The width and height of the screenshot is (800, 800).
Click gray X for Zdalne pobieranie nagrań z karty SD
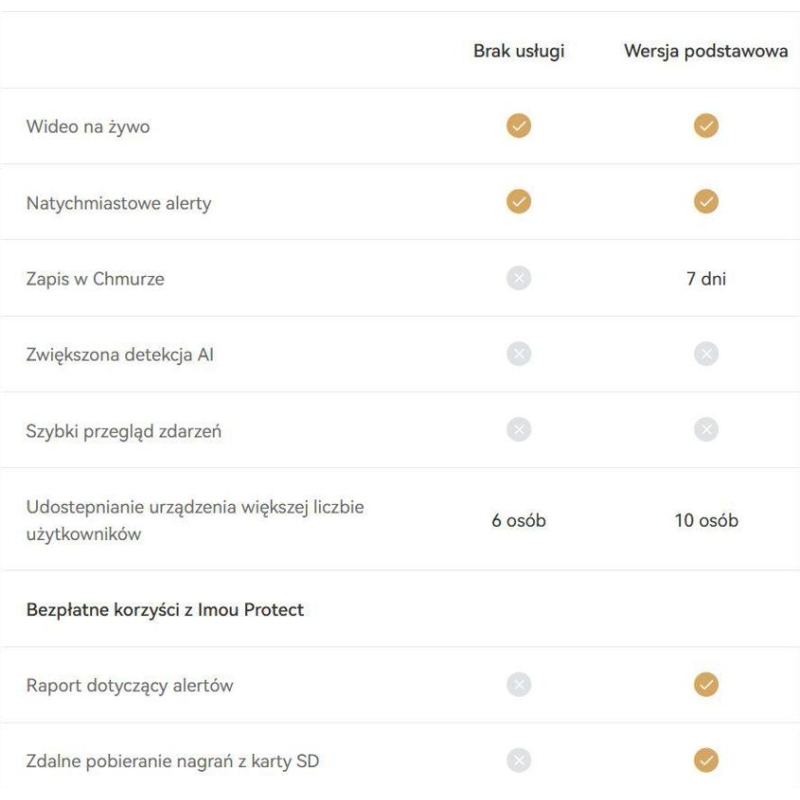(x=518, y=761)
